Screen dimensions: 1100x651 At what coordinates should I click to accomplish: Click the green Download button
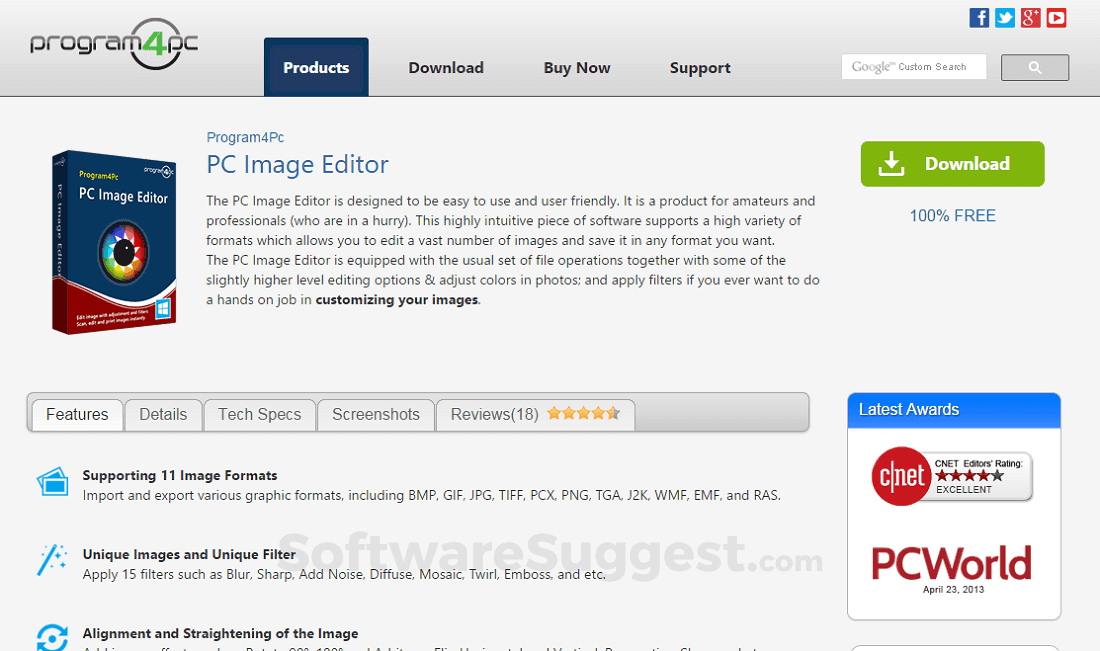[952, 163]
